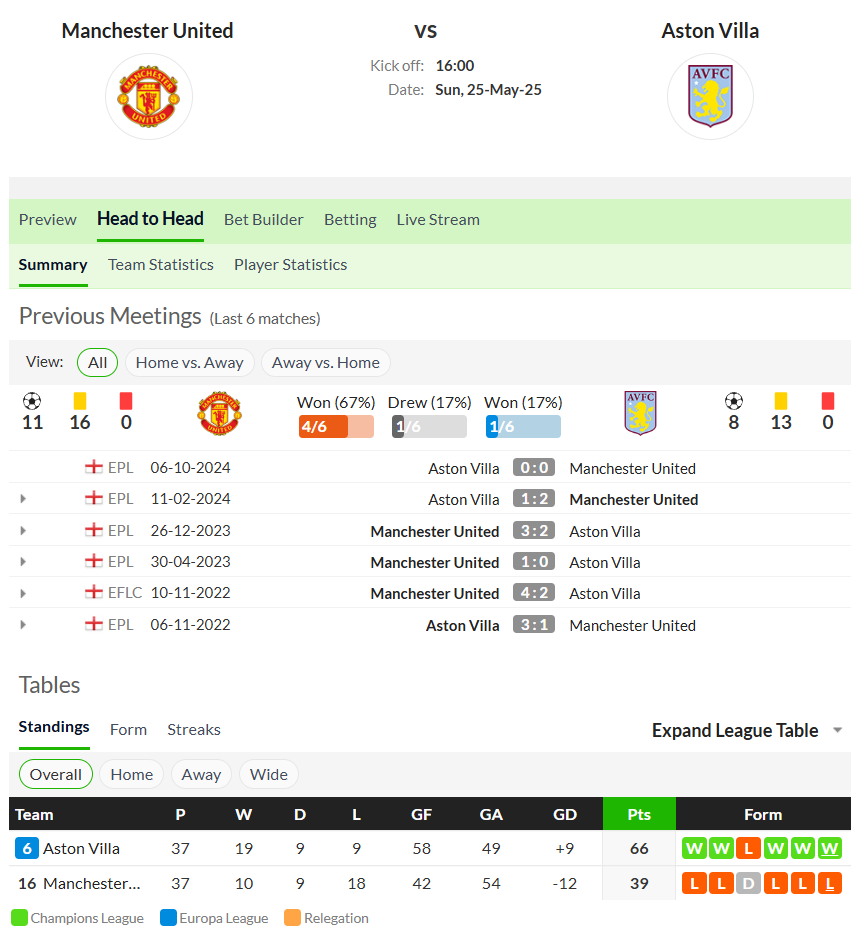Image resolution: width=852 pixels, height=935 pixels.
Task: Click Manchester United's goals football icon
Action: click(x=32, y=401)
